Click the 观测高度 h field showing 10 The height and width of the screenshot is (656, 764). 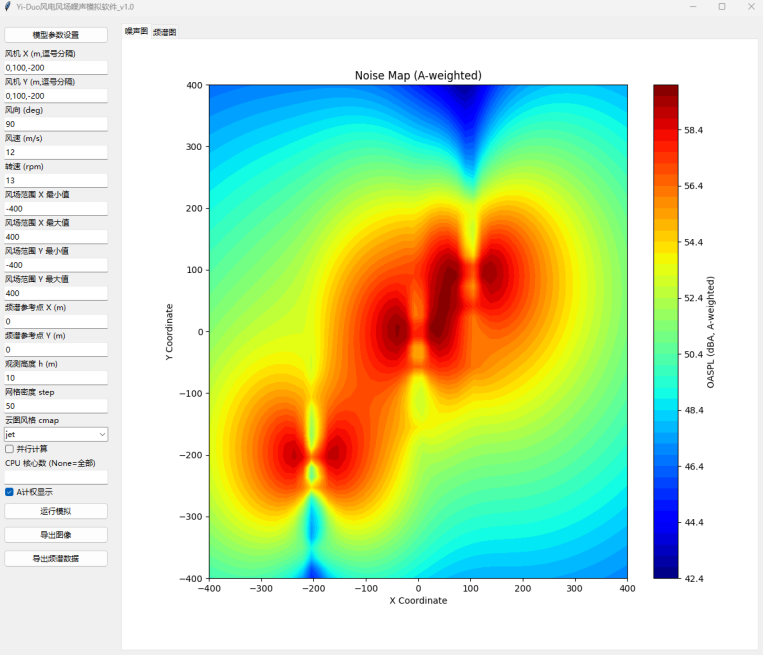(x=56, y=378)
